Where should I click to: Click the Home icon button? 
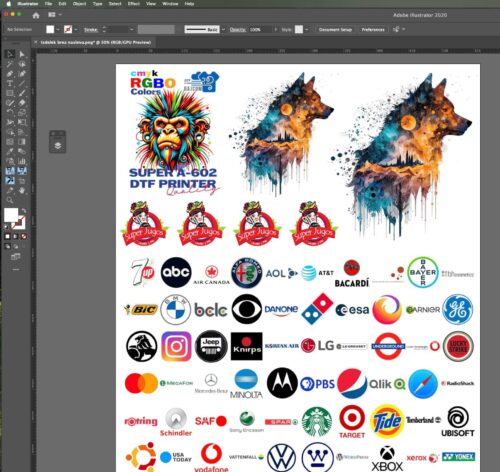36,15
